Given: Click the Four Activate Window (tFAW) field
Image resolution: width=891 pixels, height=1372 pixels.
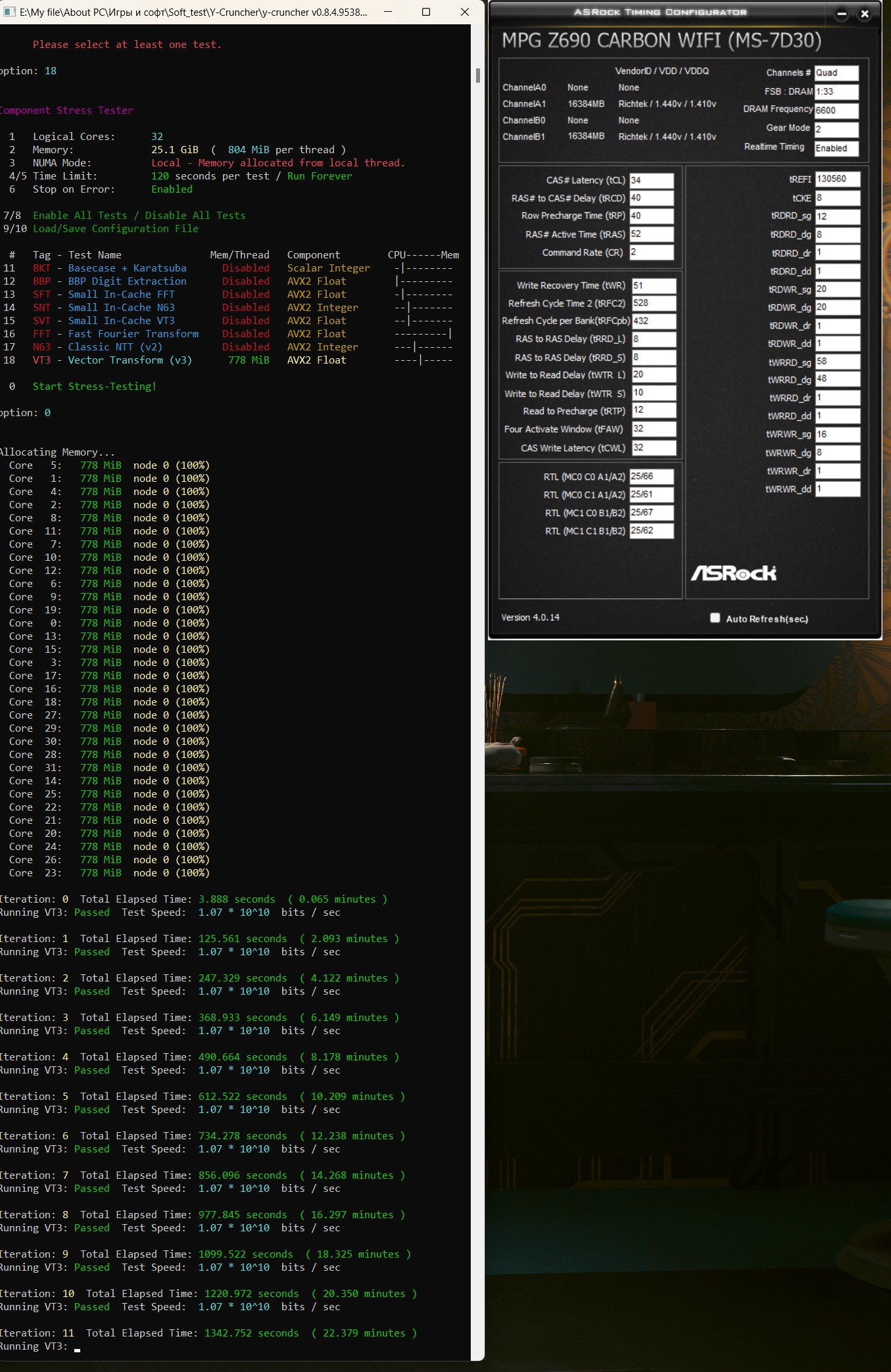Looking at the screenshot, I should pos(654,429).
